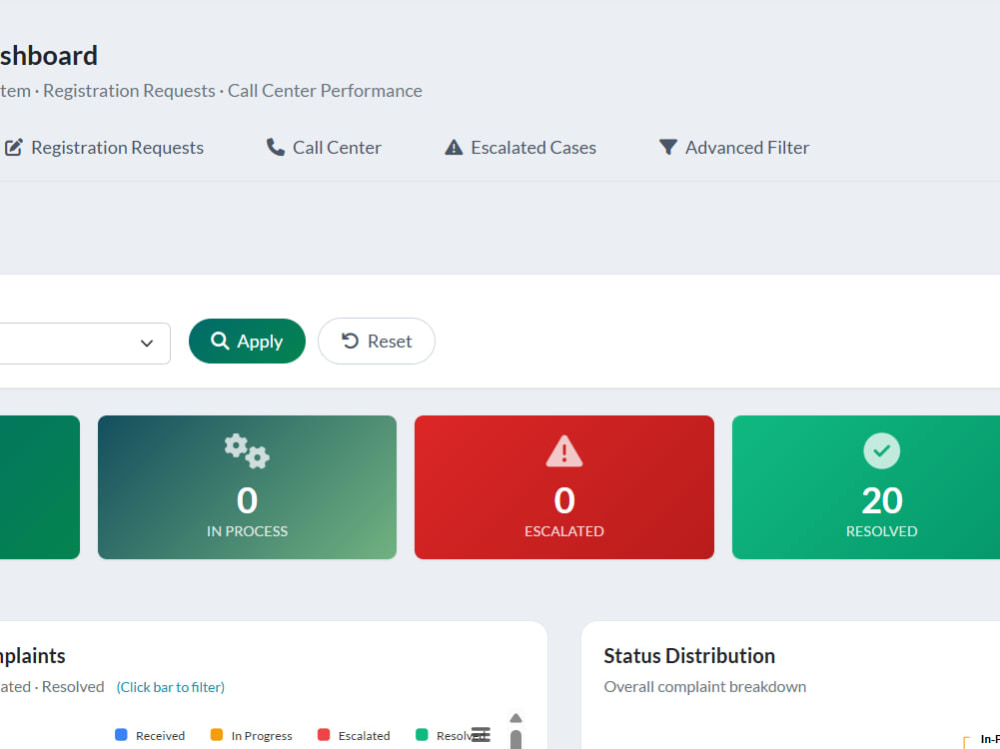Open the In Process stats card
Viewport: 1000px width, 749px height.
[x=247, y=487]
